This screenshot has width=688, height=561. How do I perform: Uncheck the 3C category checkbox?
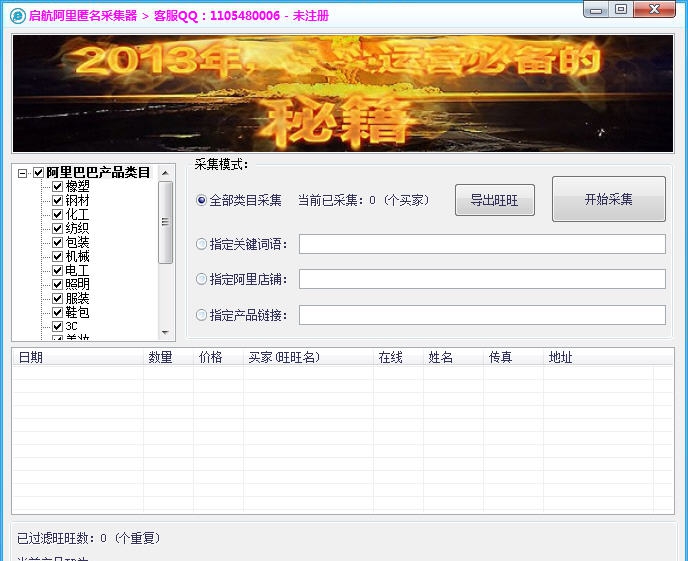point(57,326)
